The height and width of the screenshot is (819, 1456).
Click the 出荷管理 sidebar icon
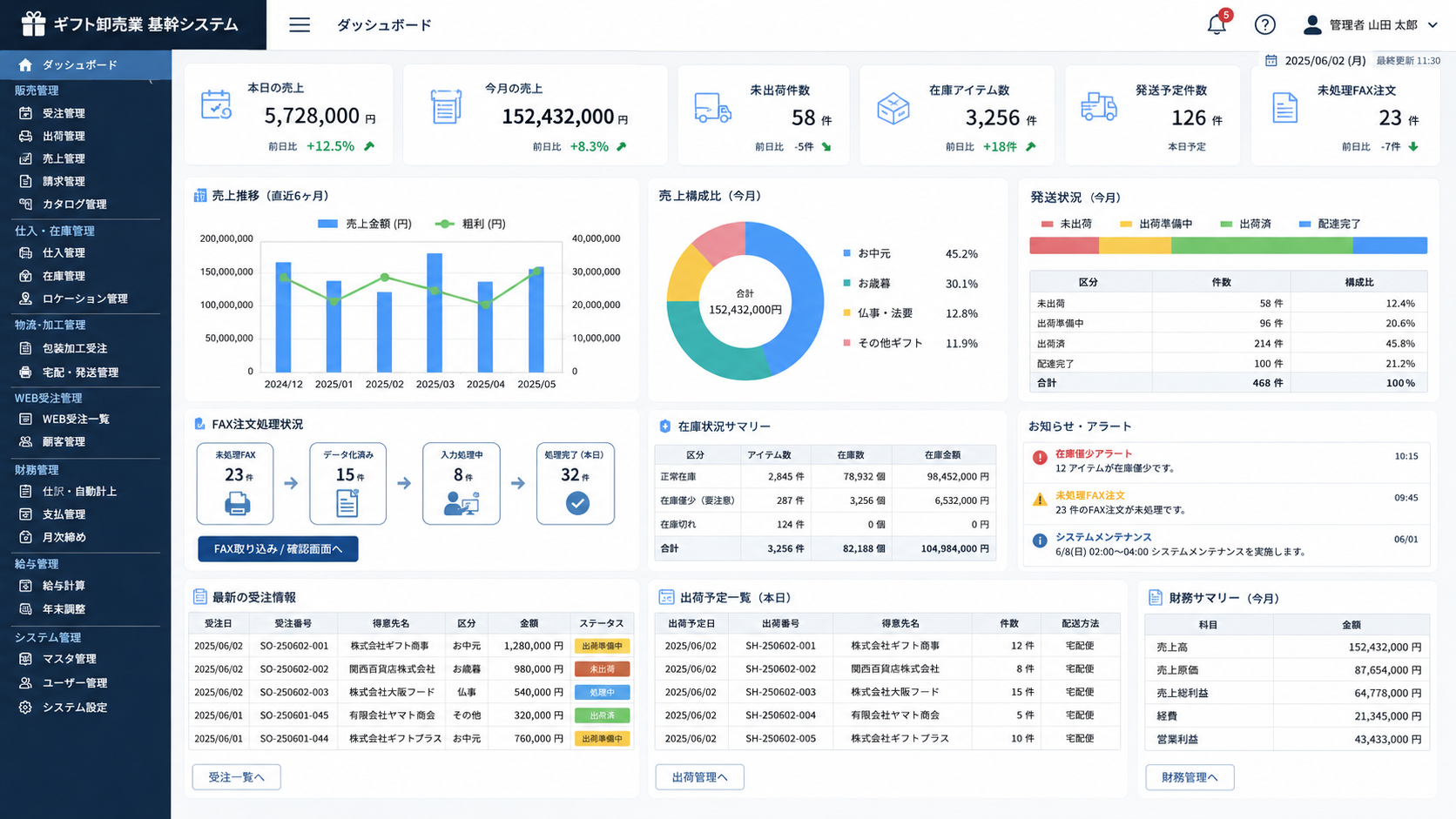click(25, 136)
